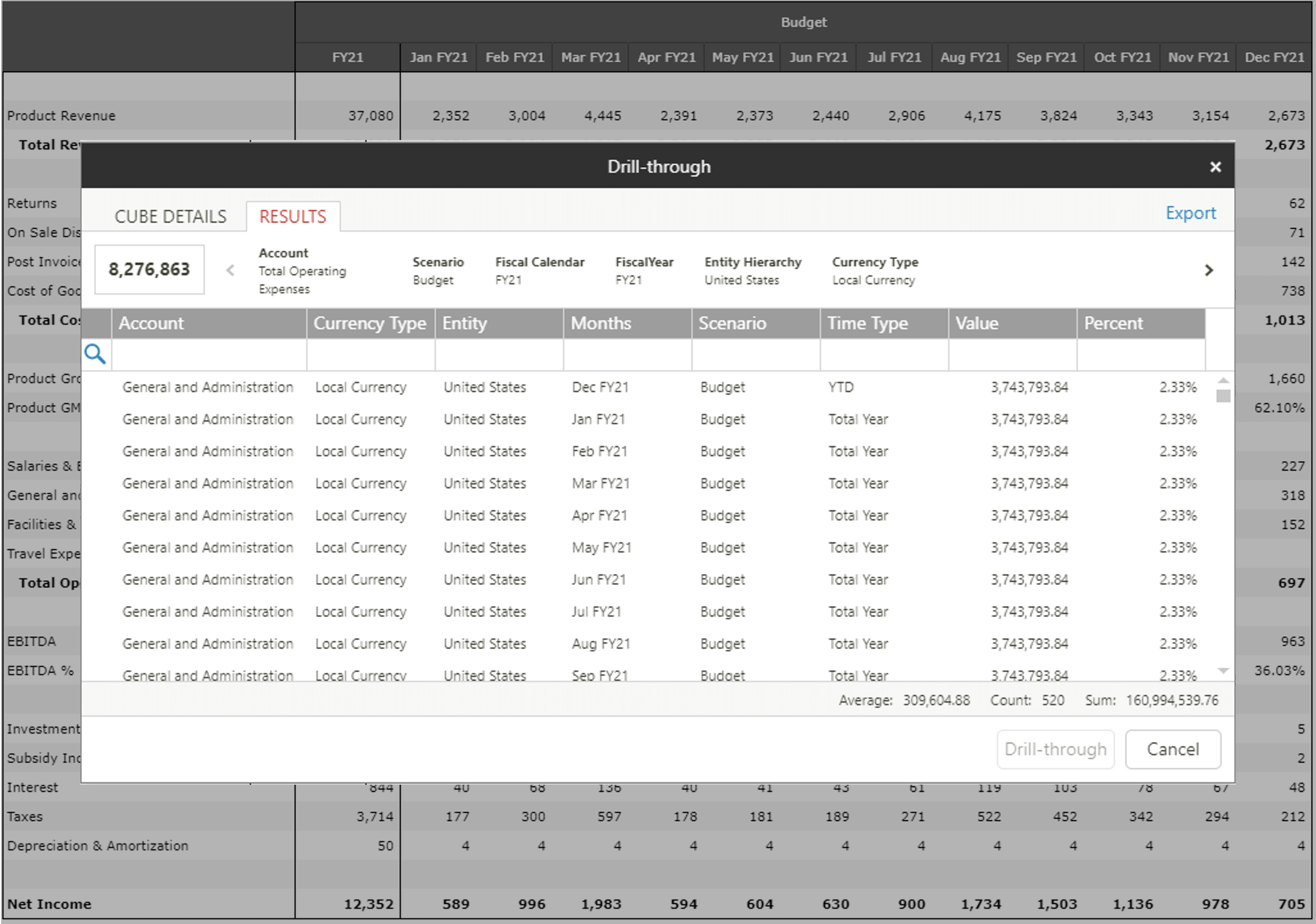This screenshot has width=1316, height=924.
Task: Switch to the CUBE DETAILS tab
Action: (170, 217)
